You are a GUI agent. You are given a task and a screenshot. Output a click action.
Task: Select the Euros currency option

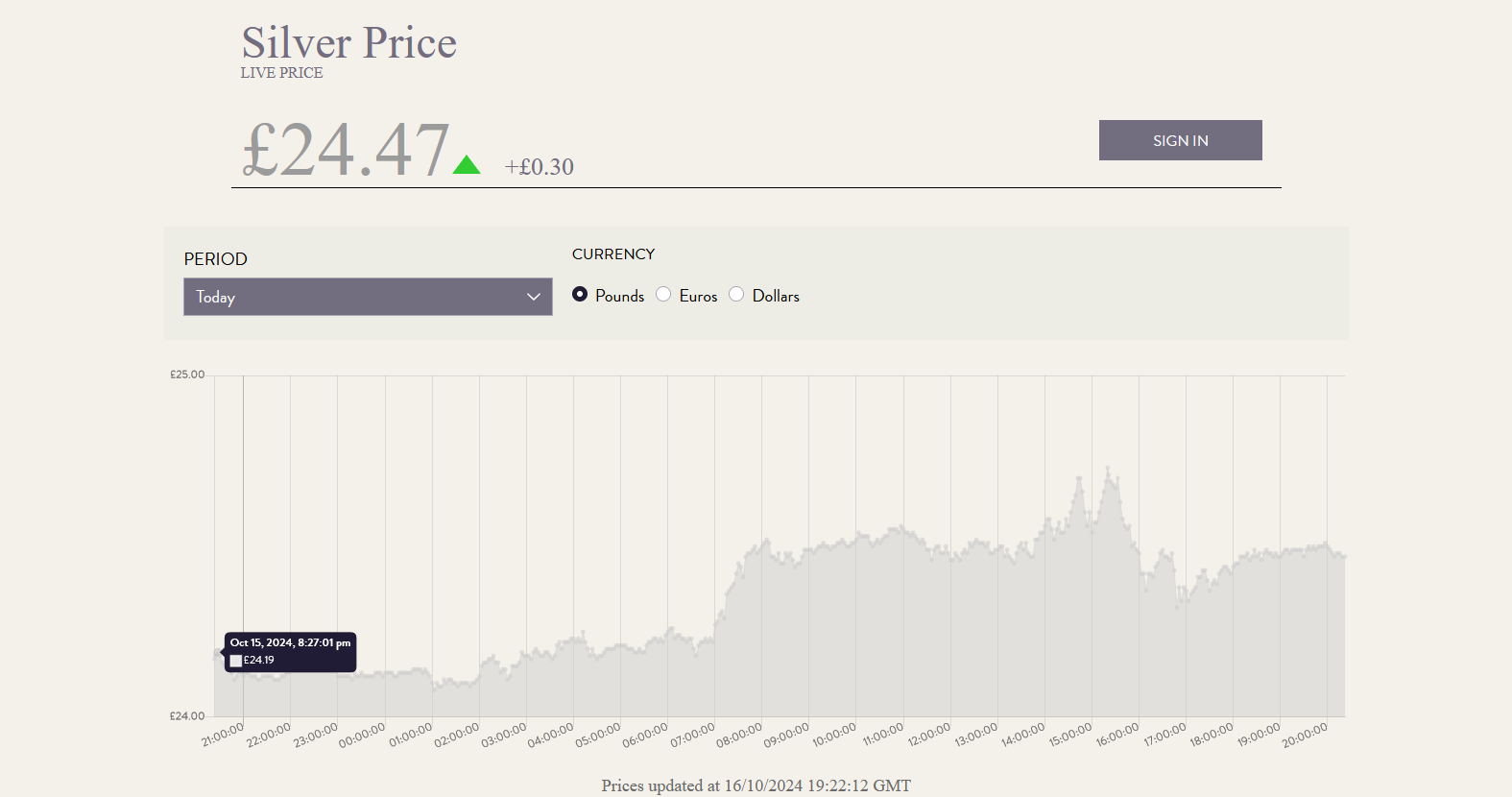663,294
